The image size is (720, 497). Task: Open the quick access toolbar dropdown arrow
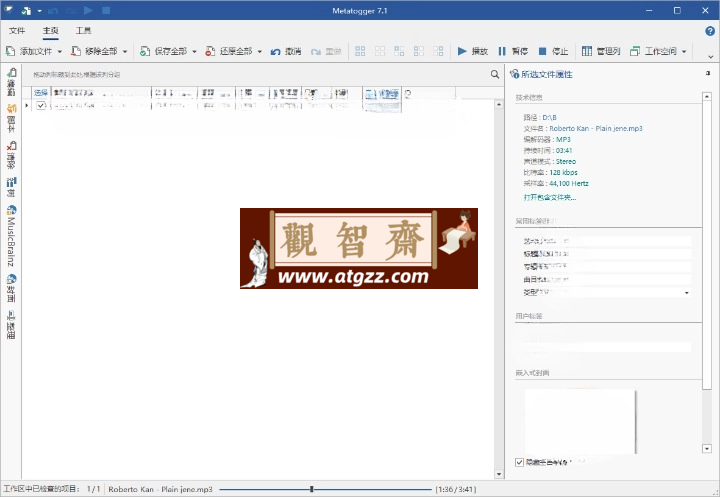pos(39,10)
